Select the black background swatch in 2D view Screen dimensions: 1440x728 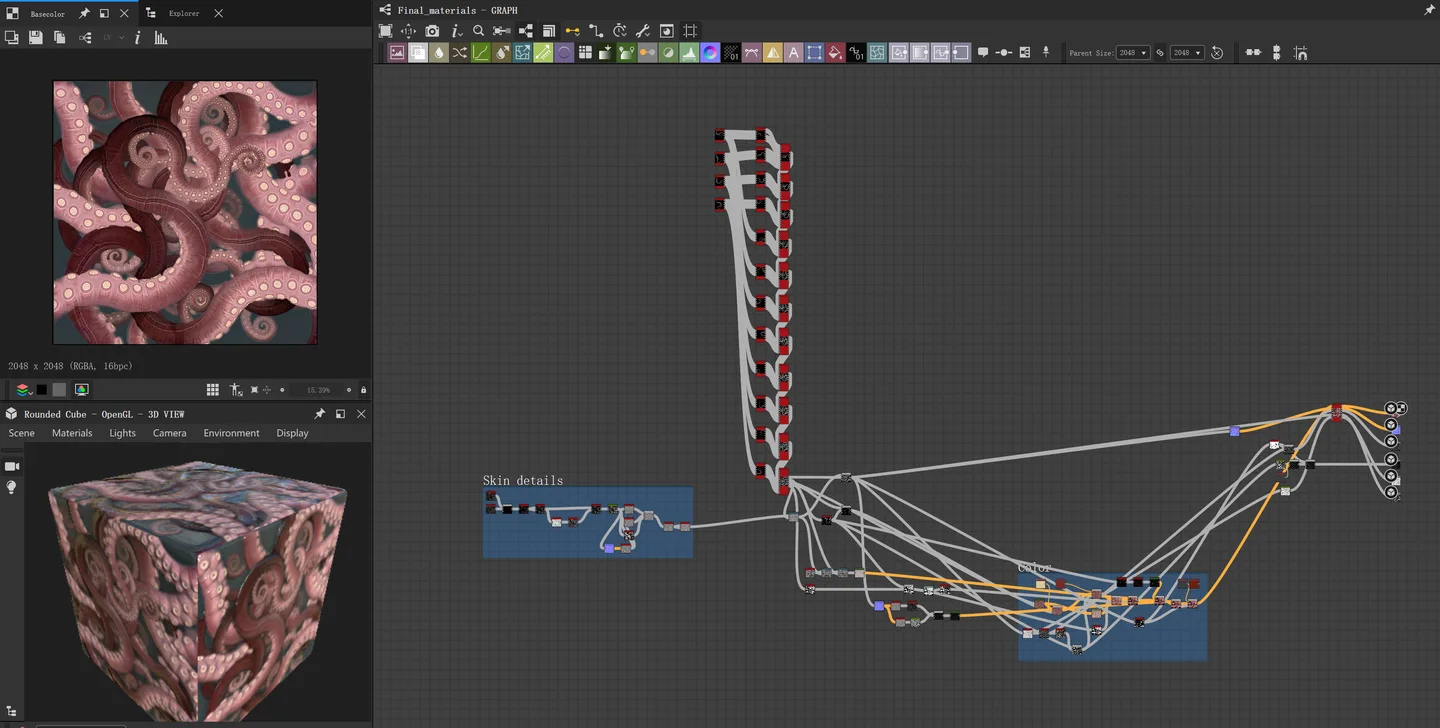pos(42,390)
